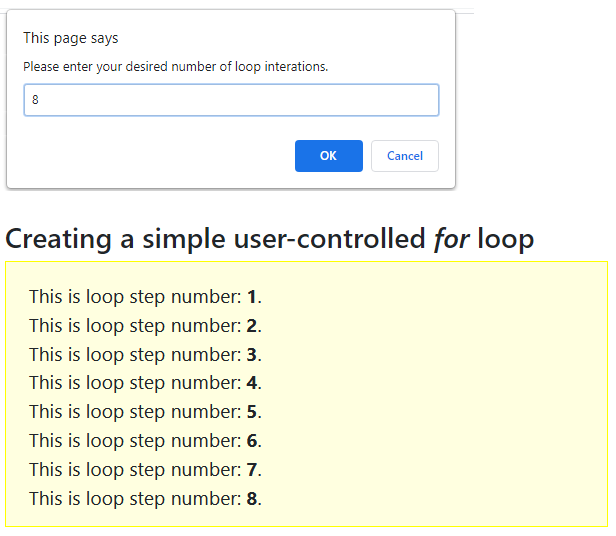Select the 'loop step number: 3' line

145,355
